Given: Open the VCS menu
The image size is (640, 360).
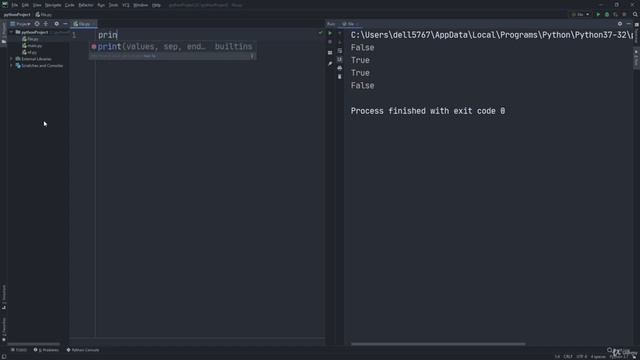Looking at the screenshot, I should [x=126, y=5].
